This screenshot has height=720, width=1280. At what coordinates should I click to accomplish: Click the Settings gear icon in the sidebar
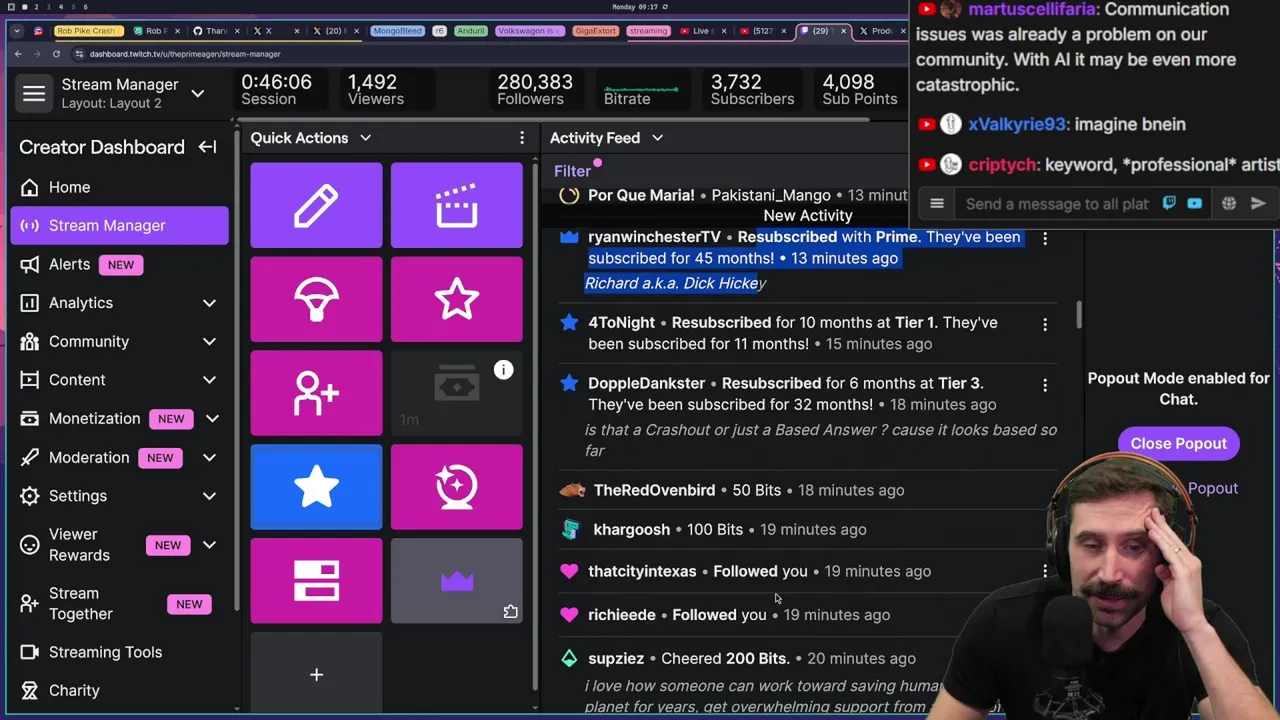coord(30,496)
